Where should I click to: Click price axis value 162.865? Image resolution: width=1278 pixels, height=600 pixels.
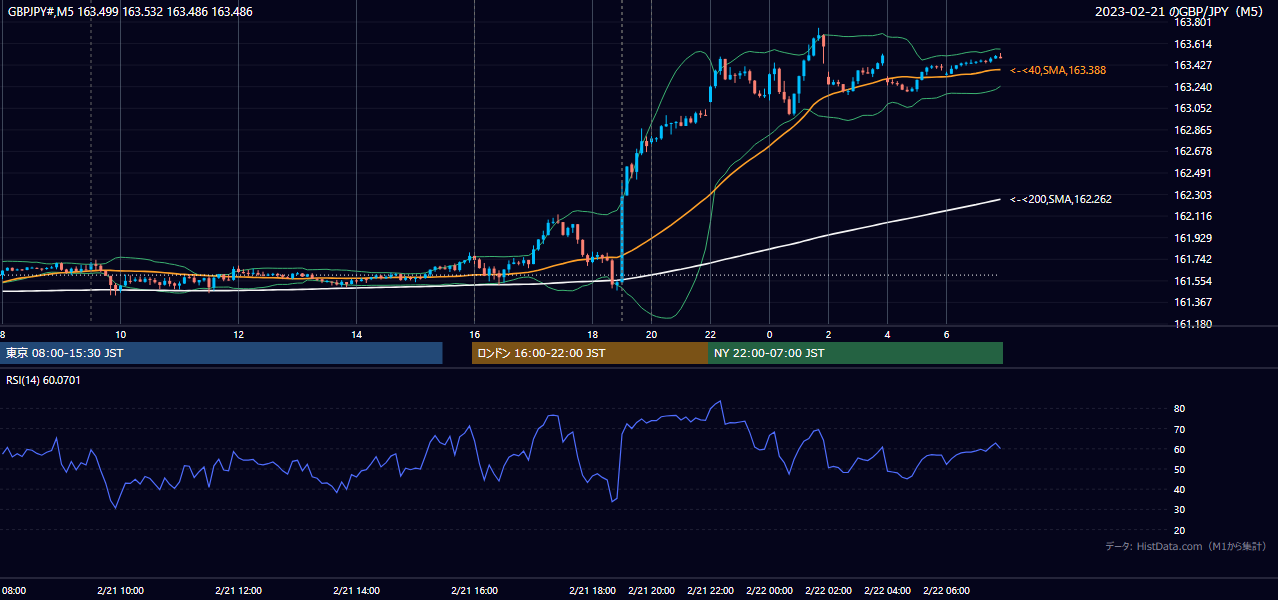click(1192, 130)
